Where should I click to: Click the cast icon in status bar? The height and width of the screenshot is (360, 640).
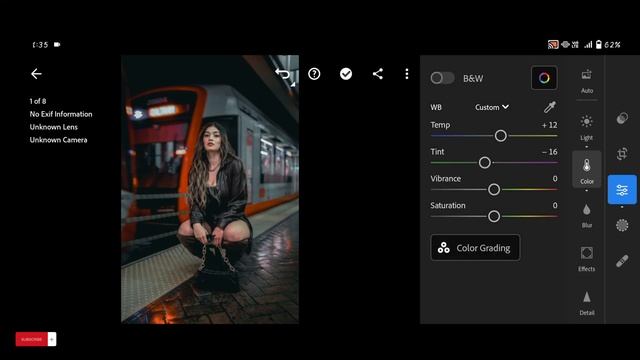tap(553, 44)
